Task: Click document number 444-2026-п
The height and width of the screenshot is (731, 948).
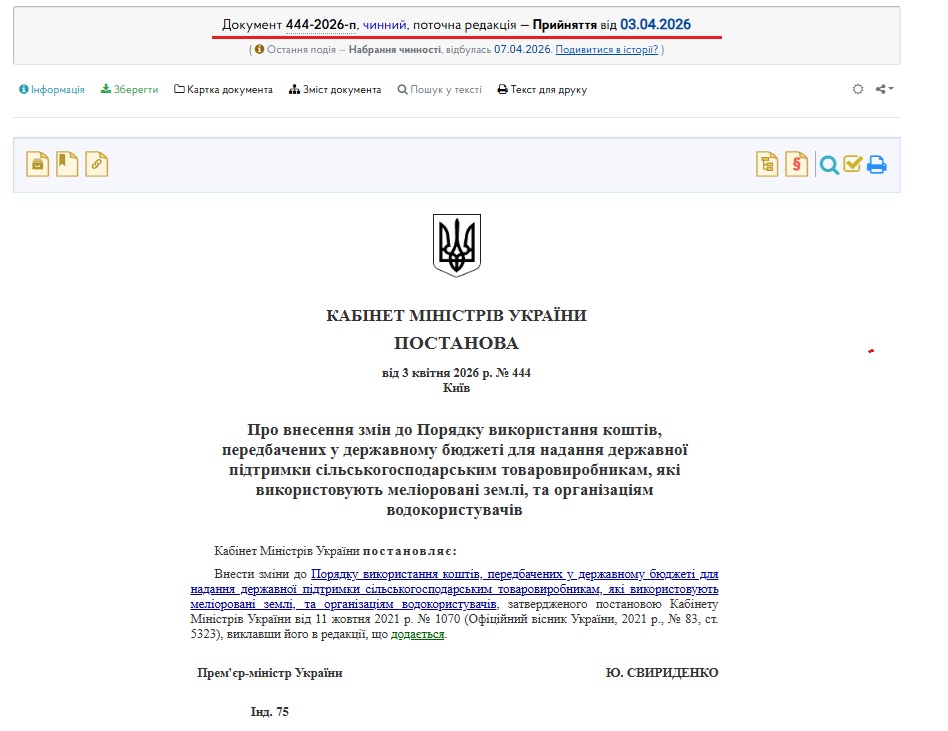Action: tap(321, 25)
